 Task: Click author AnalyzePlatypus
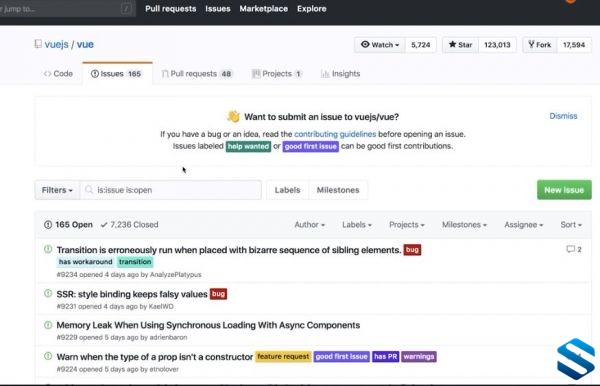click(176, 275)
